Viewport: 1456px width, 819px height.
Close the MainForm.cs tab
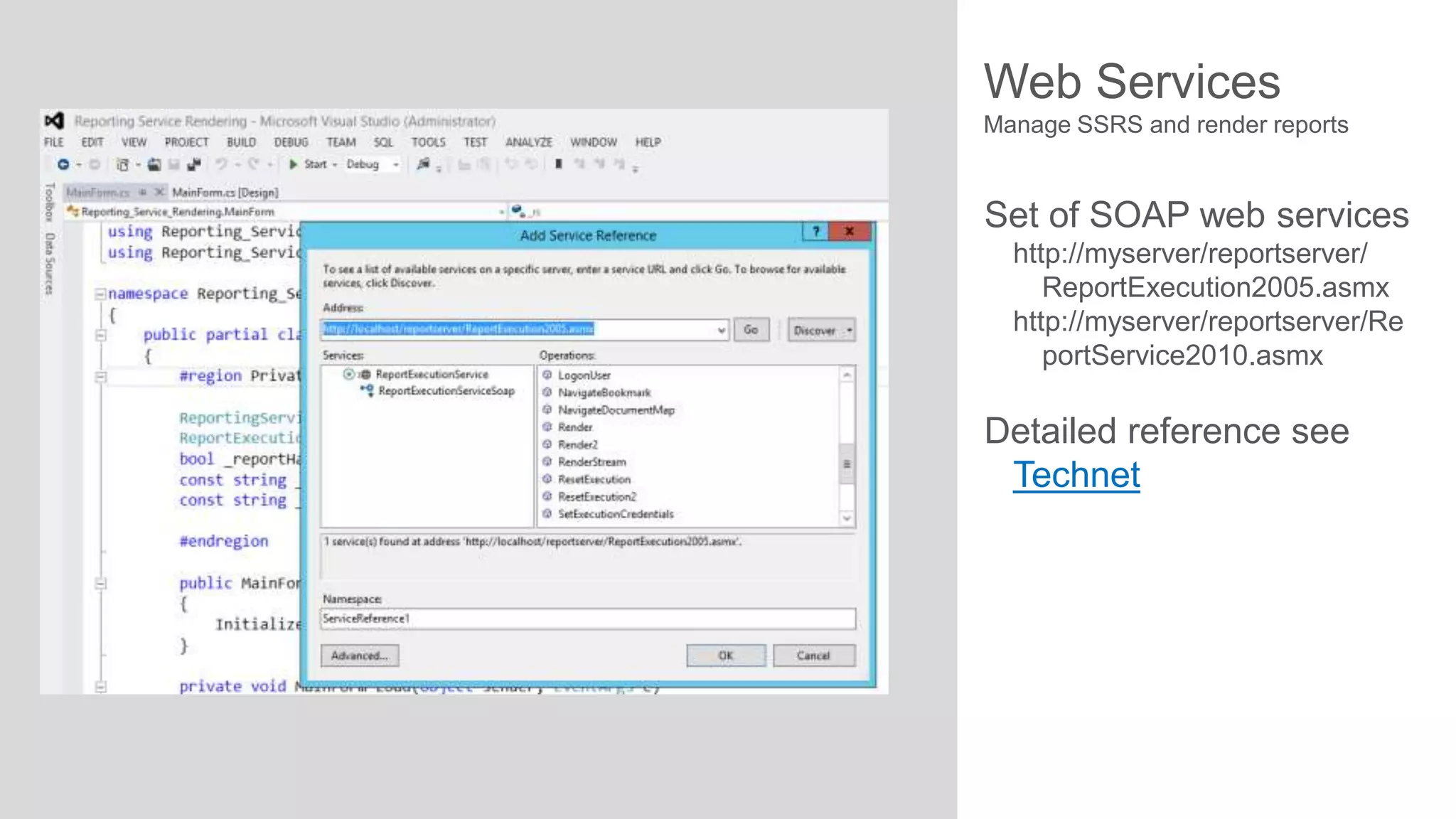159,192
